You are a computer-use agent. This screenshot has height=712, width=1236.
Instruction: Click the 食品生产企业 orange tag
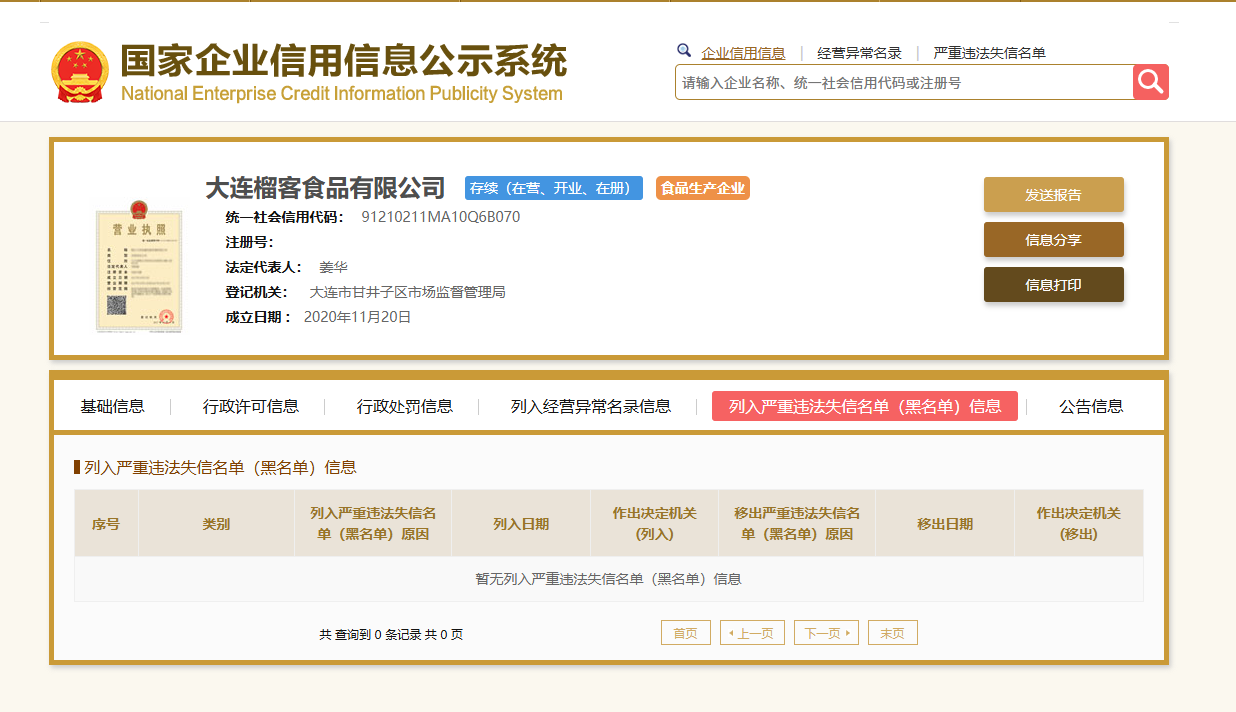point(703,188)
